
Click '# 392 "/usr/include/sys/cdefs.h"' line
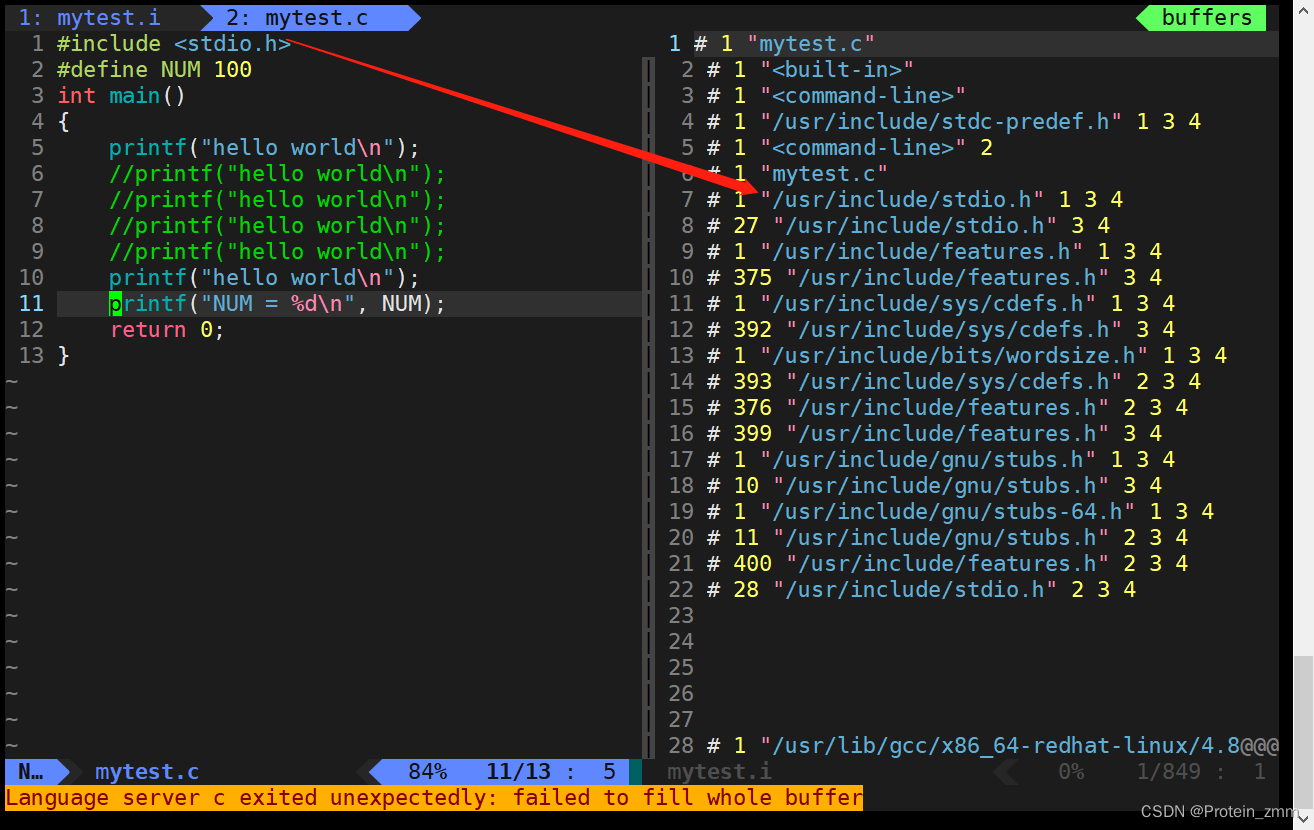point(941,330)
